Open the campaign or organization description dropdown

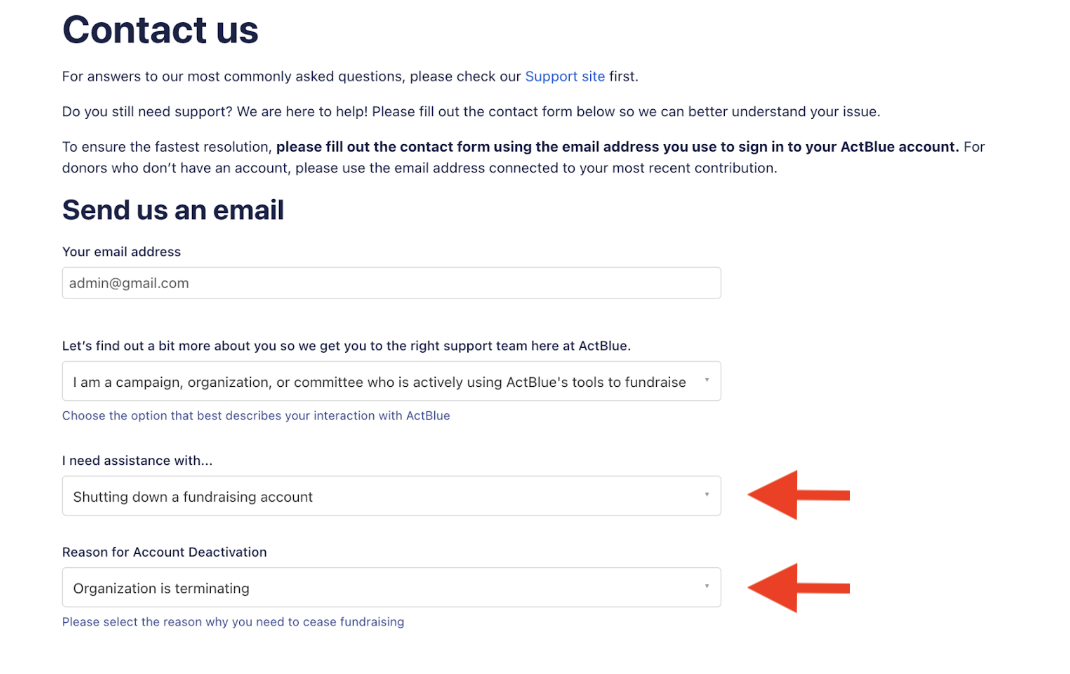pyautogui.click(x=380, y=382)
